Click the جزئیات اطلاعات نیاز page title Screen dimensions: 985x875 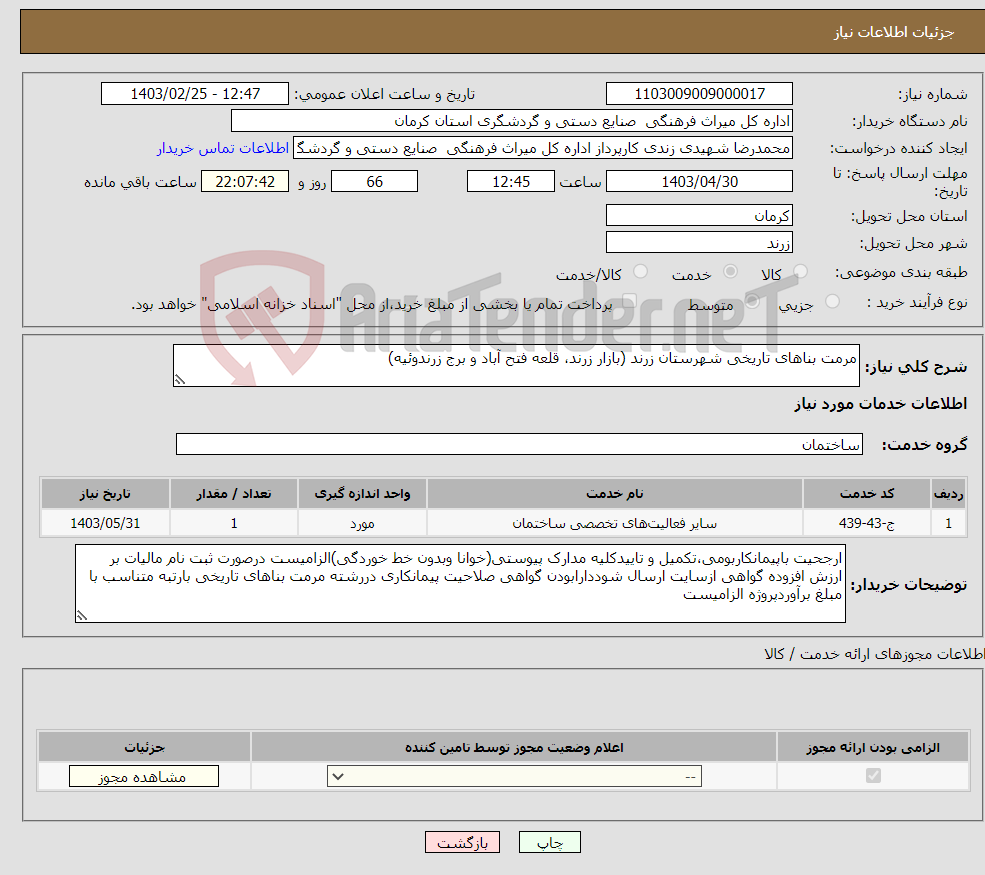tap(894, 32)
